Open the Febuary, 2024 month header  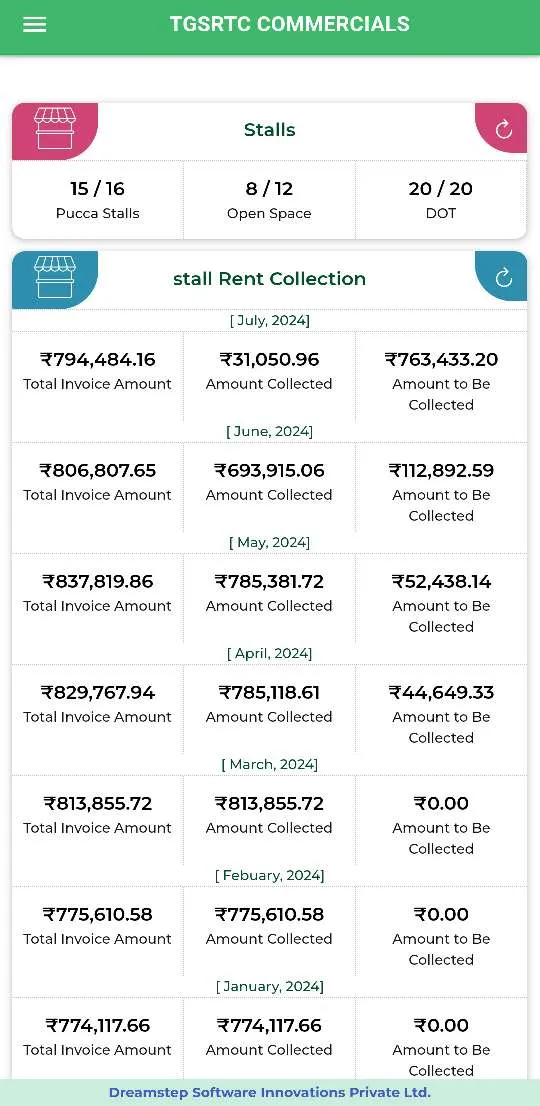pos(269,875)
